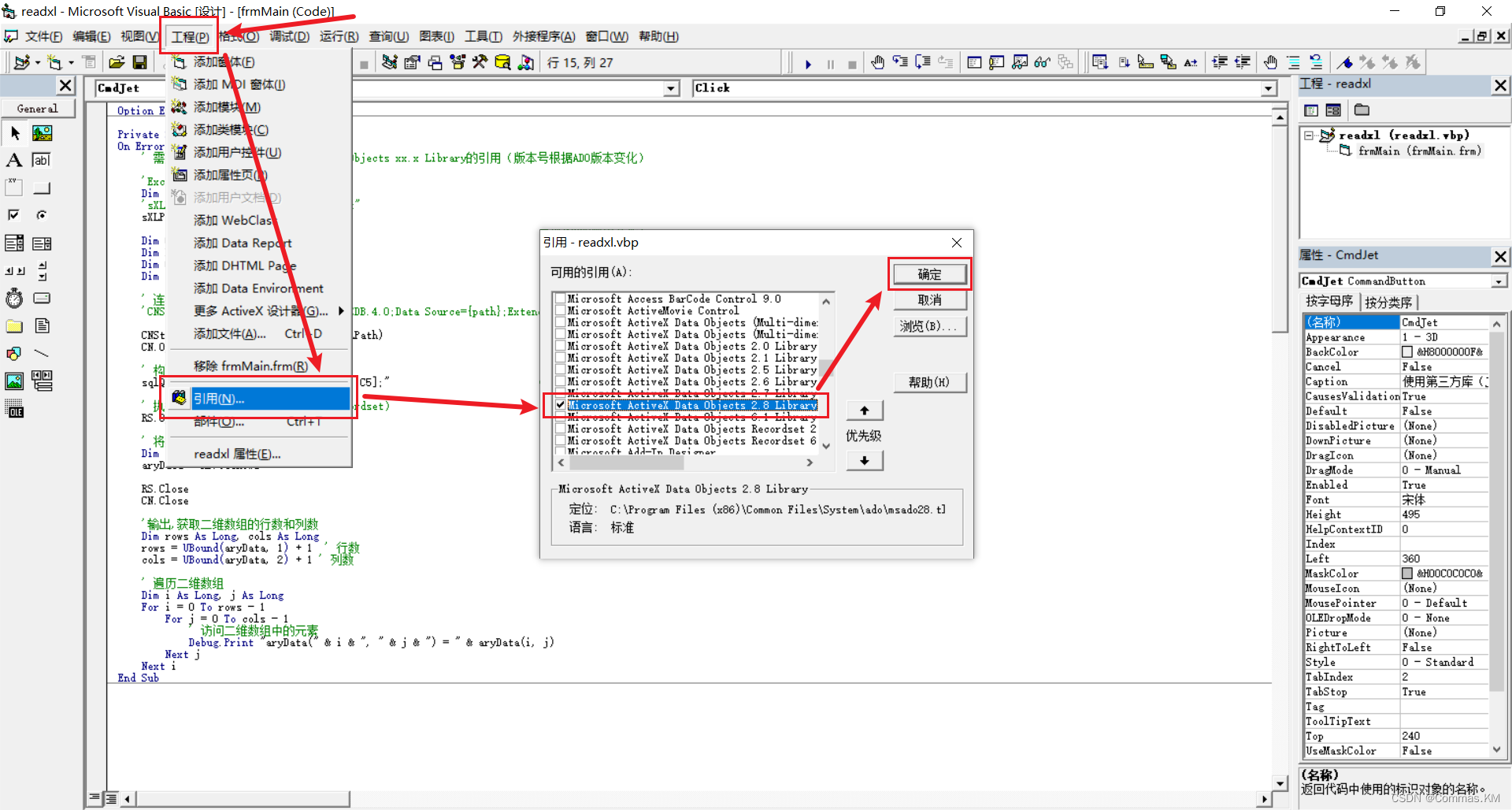This screenshot has width=1512, height=810.
Task: Click Toggle Folders icon in project panel
Action: (1362, 110)
